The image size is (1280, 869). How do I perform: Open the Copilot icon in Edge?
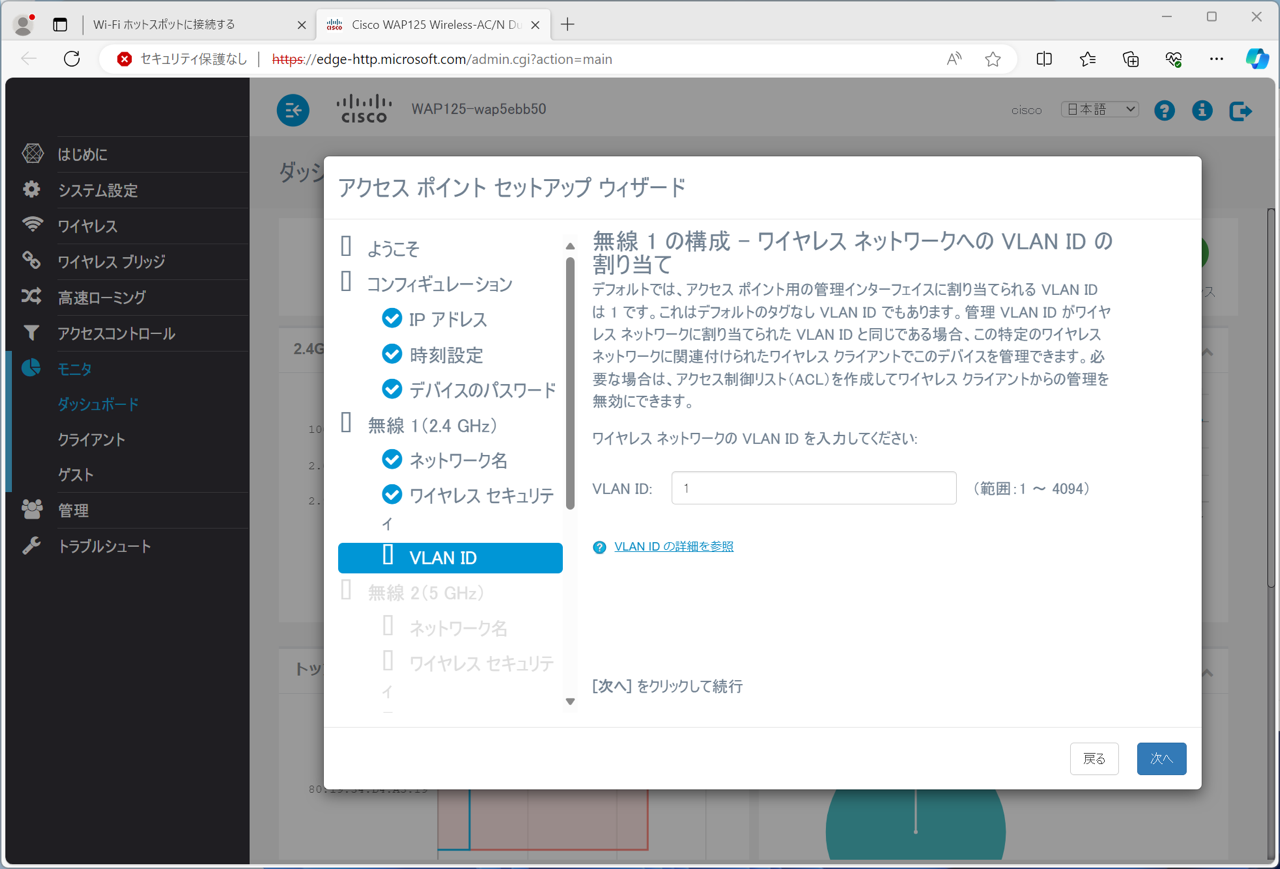point(1257,59)
